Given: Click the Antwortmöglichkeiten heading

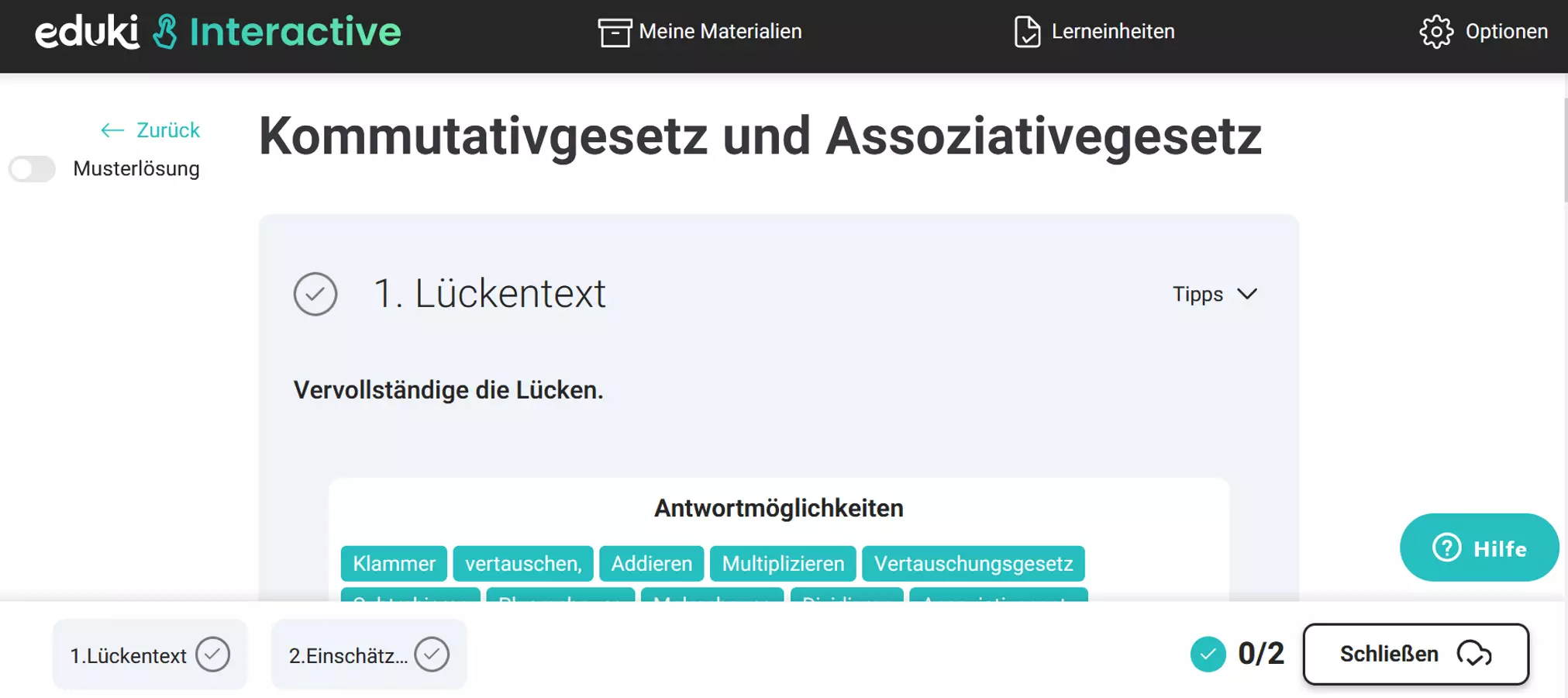Looking at the screenshot, I should coord(779,508).
